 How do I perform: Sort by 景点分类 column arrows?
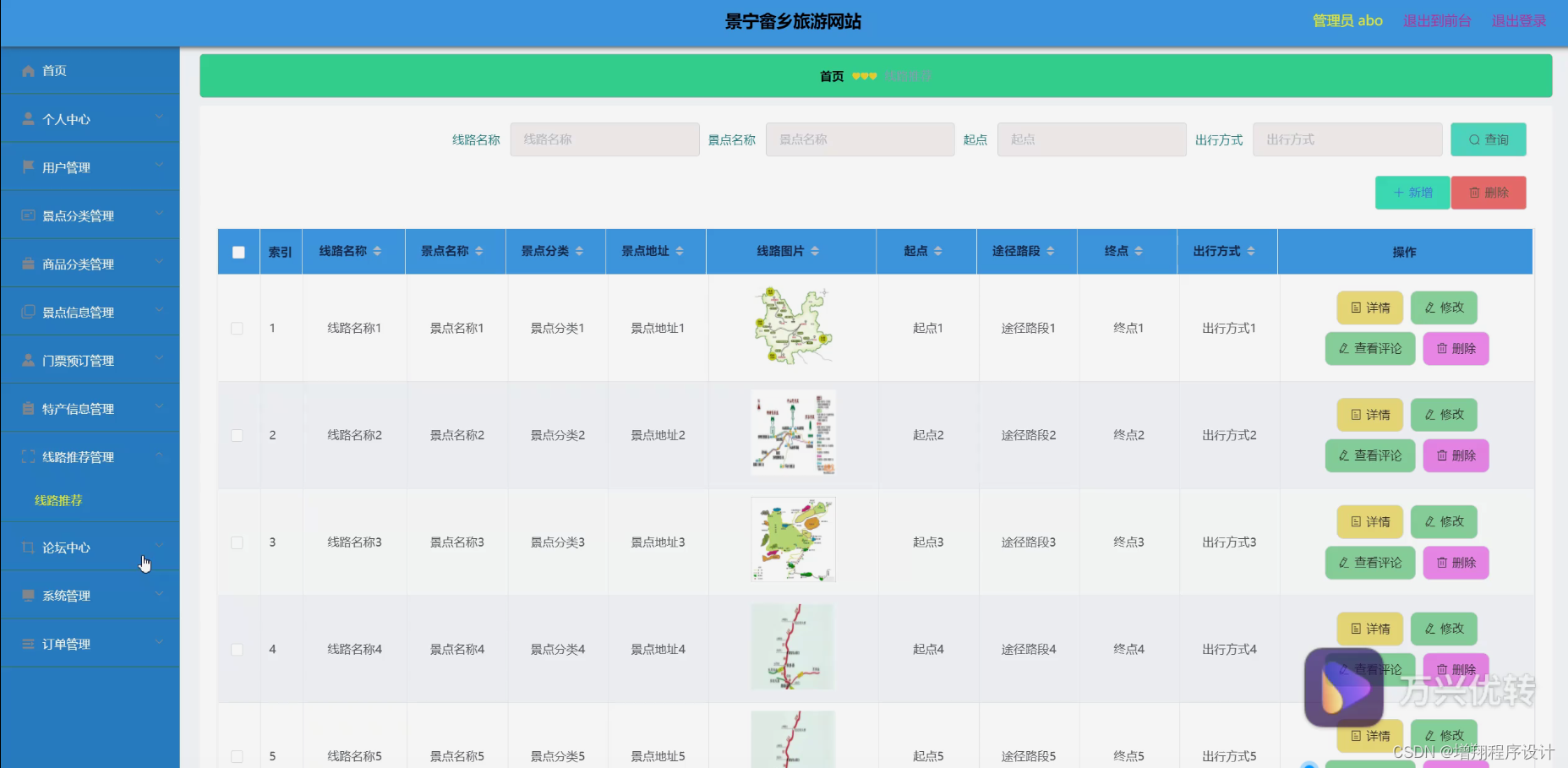[579, 251]
